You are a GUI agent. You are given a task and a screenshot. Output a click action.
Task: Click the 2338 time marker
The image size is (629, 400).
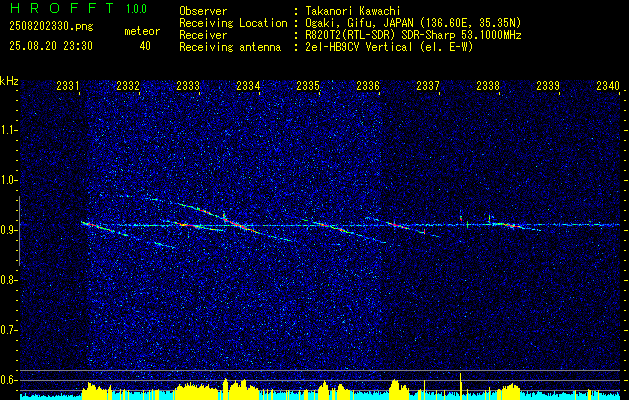[x=488, y=86]
